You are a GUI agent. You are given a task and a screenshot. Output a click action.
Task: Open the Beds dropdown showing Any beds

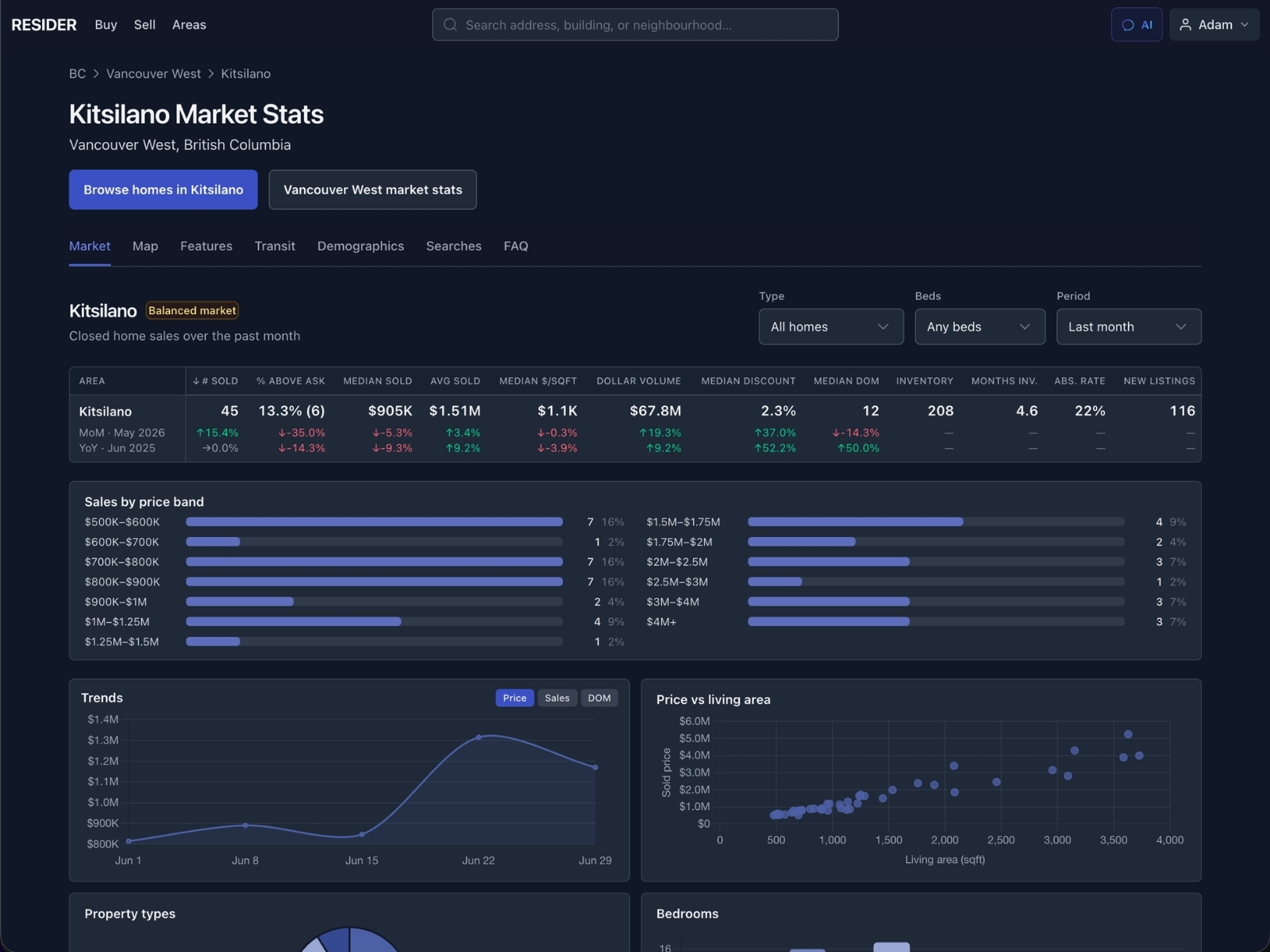point(979,327)
